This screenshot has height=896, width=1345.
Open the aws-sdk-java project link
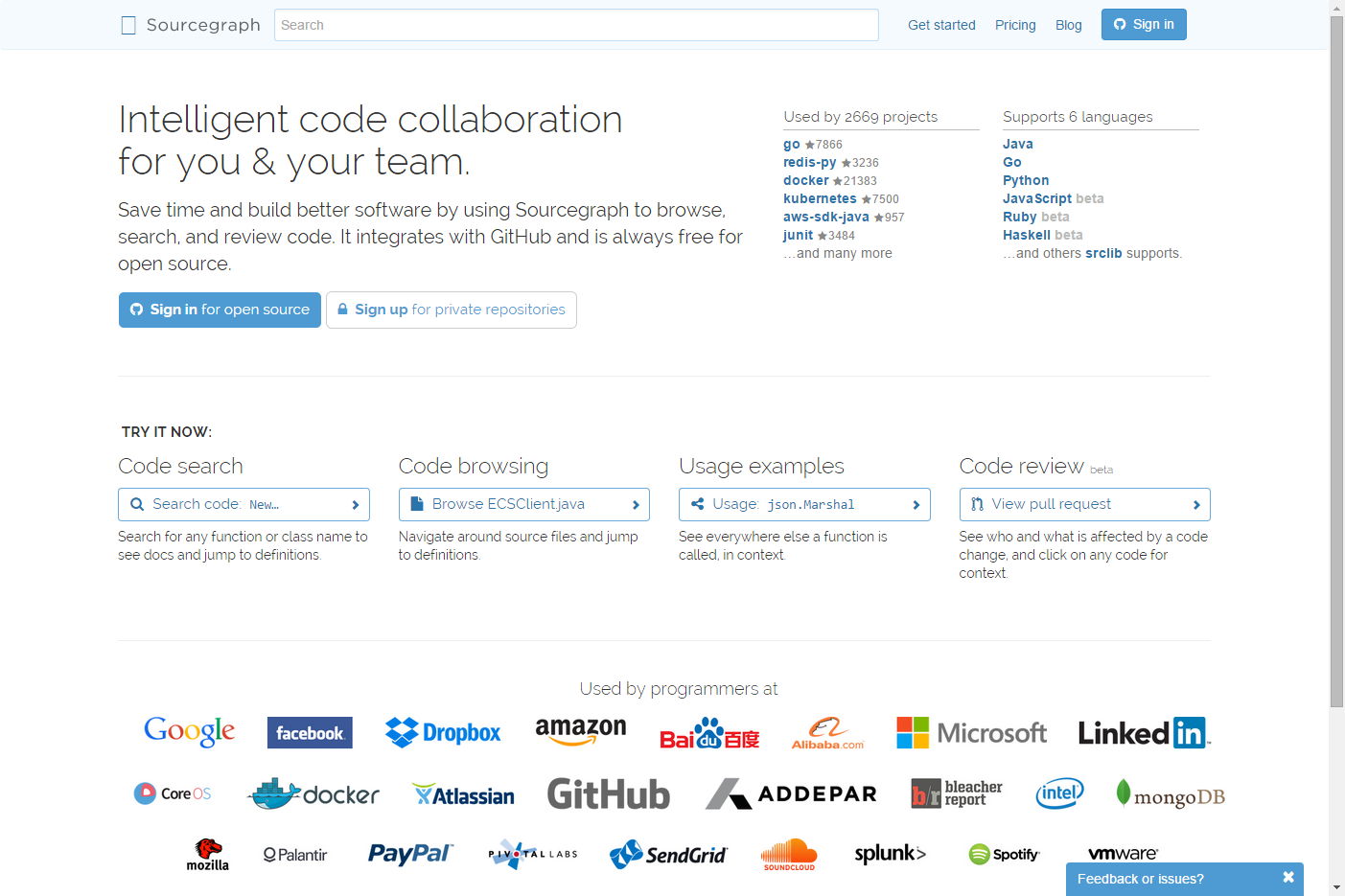point(826,217)
